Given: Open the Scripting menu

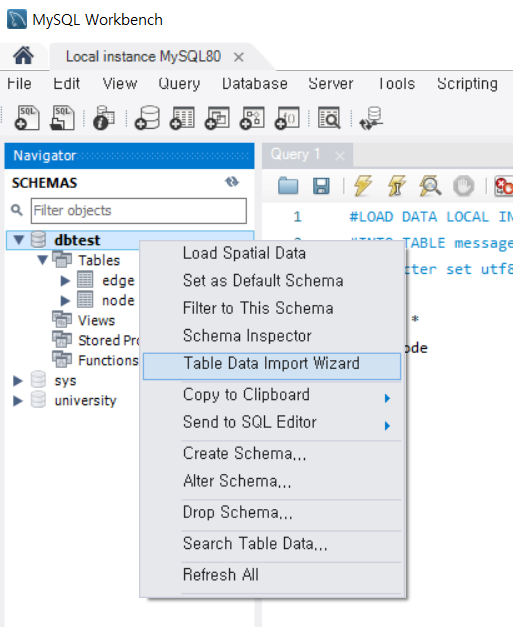Looking at the screenshot, I should 467,84.
